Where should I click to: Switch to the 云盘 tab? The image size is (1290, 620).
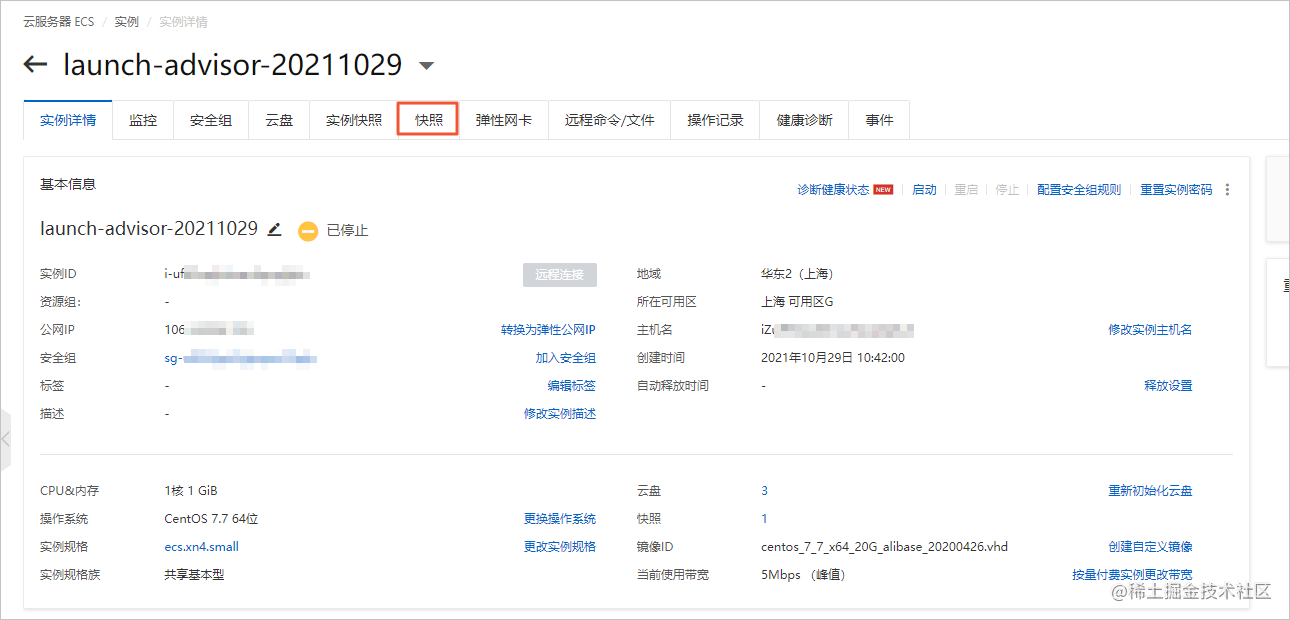tap(279, 120)
